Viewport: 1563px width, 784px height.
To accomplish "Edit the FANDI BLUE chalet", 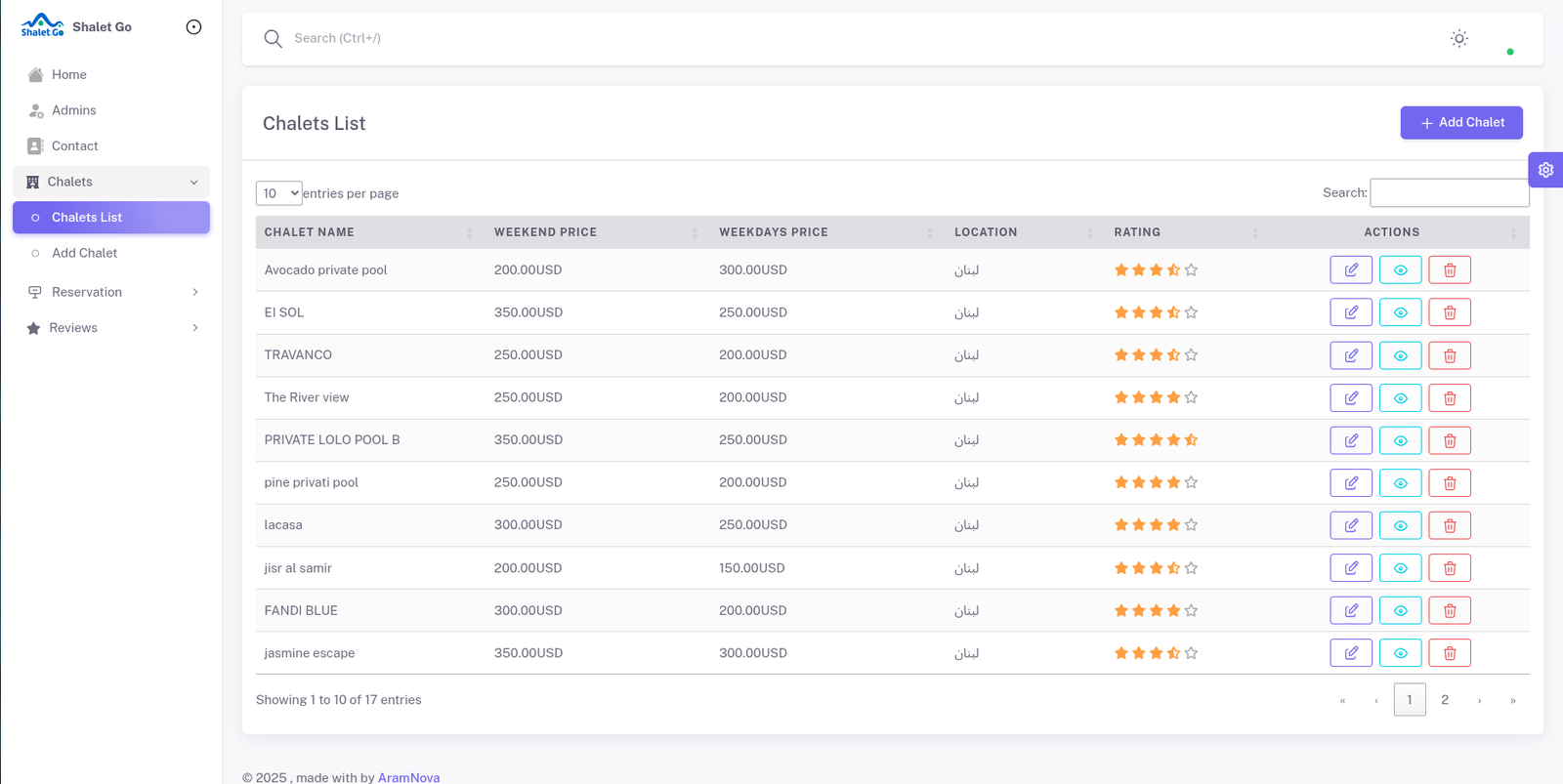I will click(1351, 610).
